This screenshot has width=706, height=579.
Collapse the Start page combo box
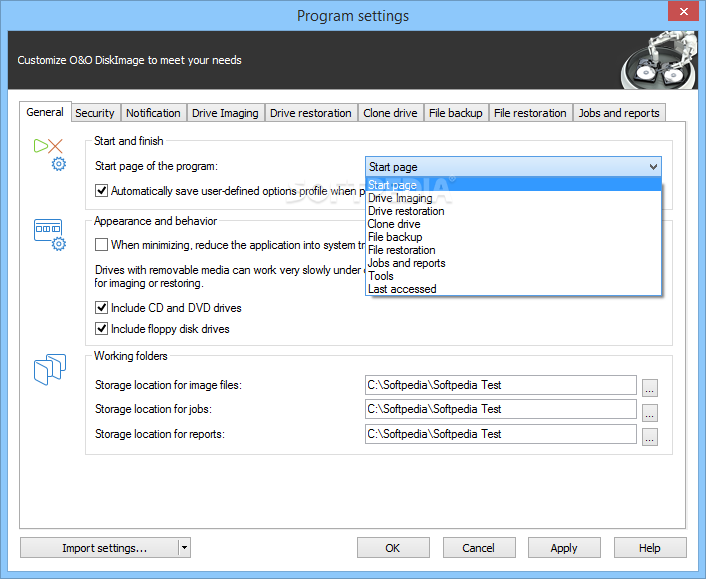(x=653, y=167)
